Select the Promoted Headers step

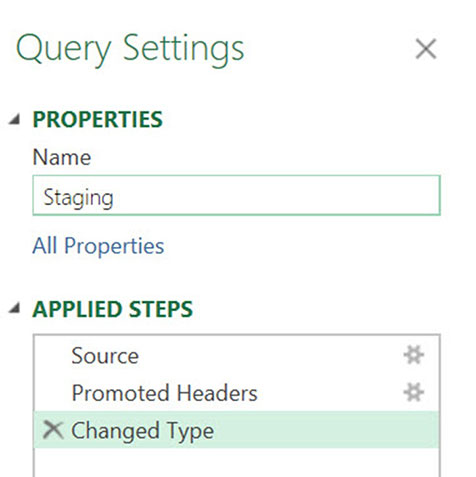[236, 393]
